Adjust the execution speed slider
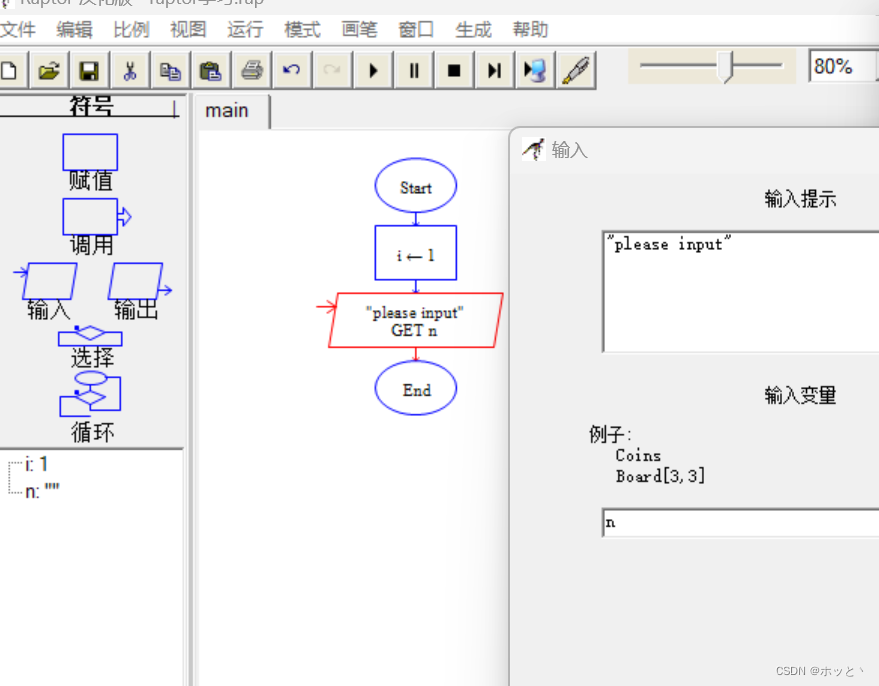 point(724,66)
